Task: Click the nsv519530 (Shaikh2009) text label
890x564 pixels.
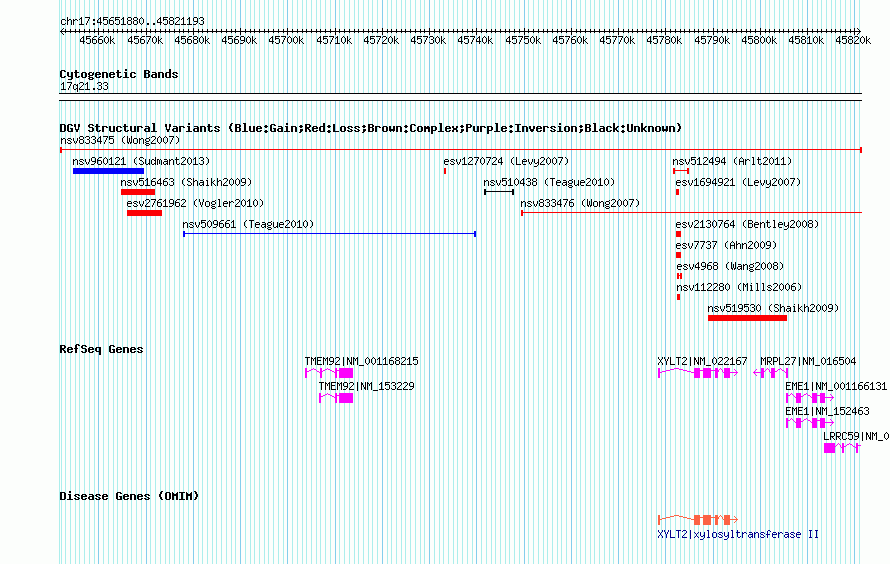Action: click(x=773, y=308)
